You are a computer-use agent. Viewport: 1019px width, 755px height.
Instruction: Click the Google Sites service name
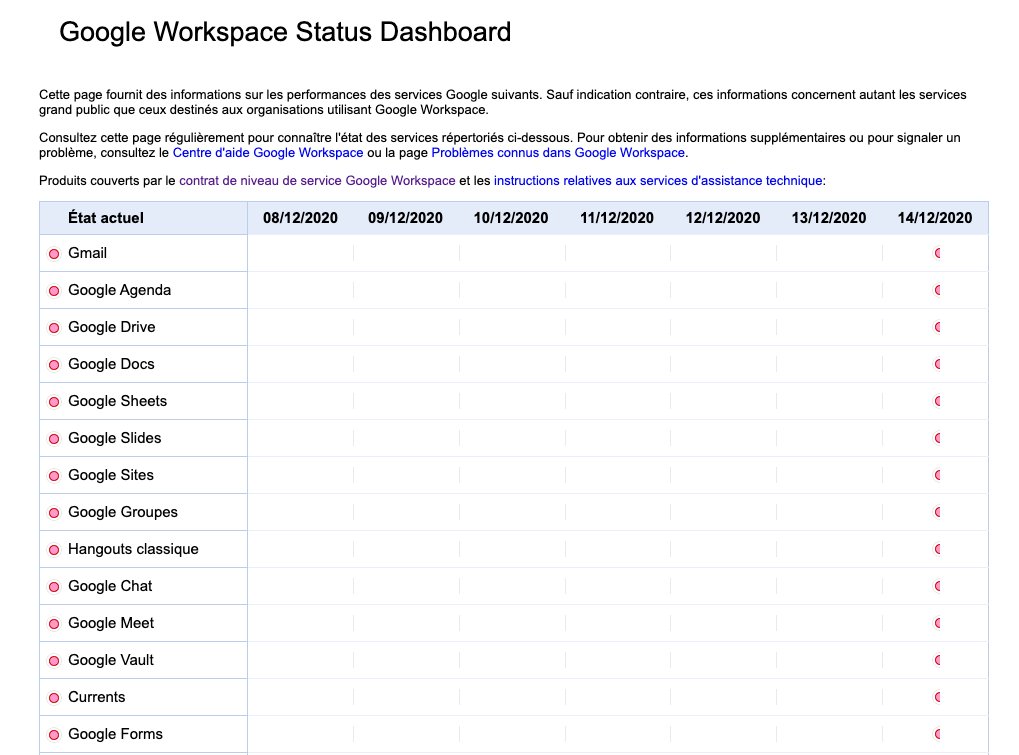pyautogui.click(x=111, y=476)
